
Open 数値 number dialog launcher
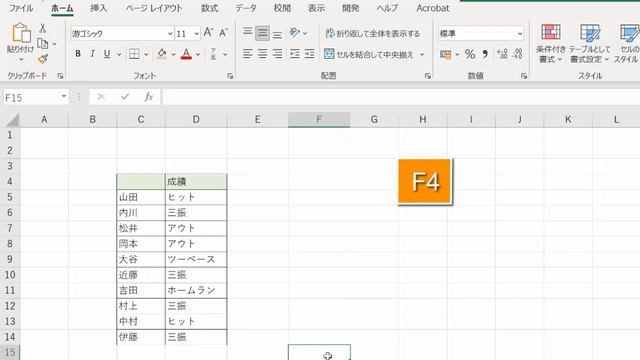tap(524, 76)
